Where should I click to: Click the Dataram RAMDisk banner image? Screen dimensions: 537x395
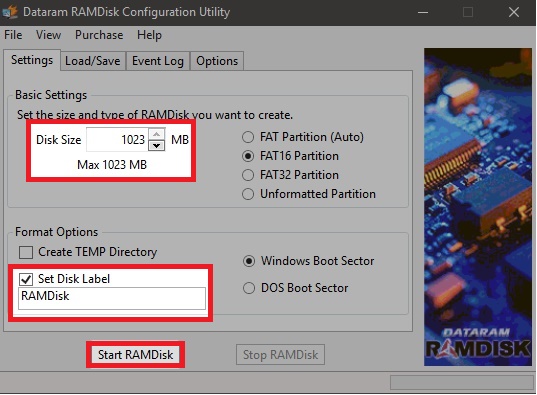coord(478,207)
